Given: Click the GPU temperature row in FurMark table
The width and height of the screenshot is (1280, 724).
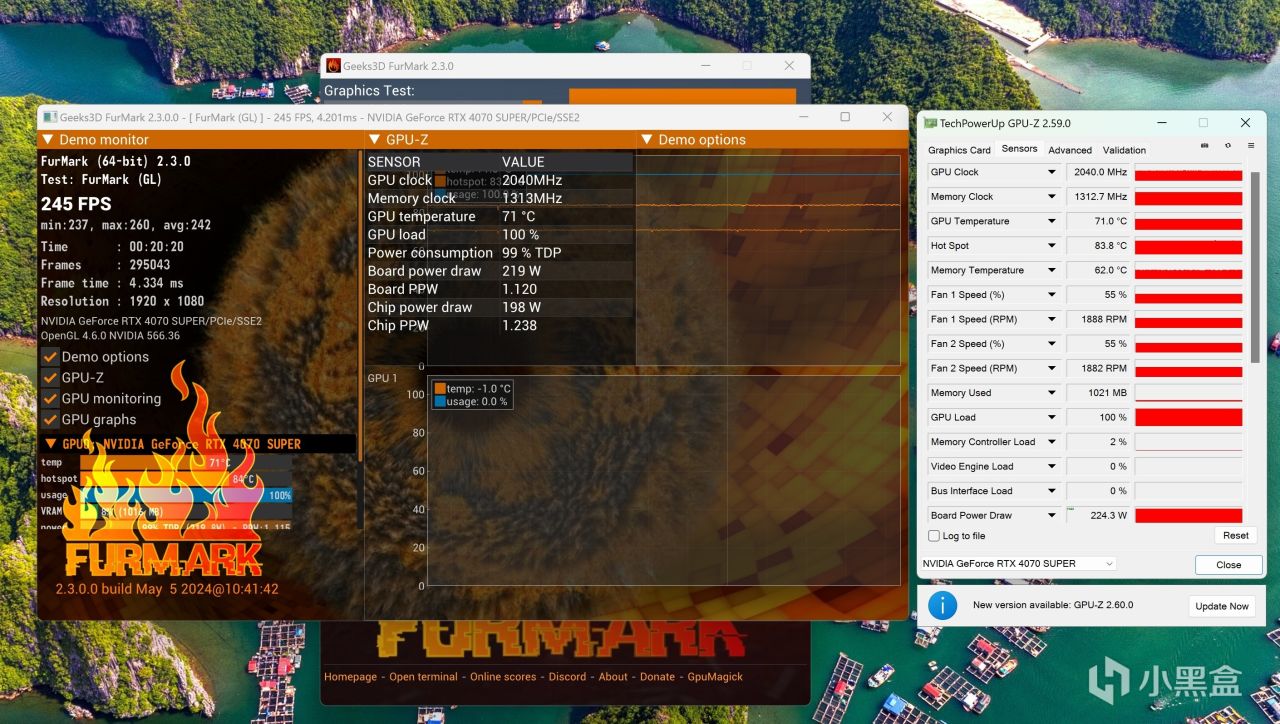Looking at the screenshot, I should click(x=499, y=217).
